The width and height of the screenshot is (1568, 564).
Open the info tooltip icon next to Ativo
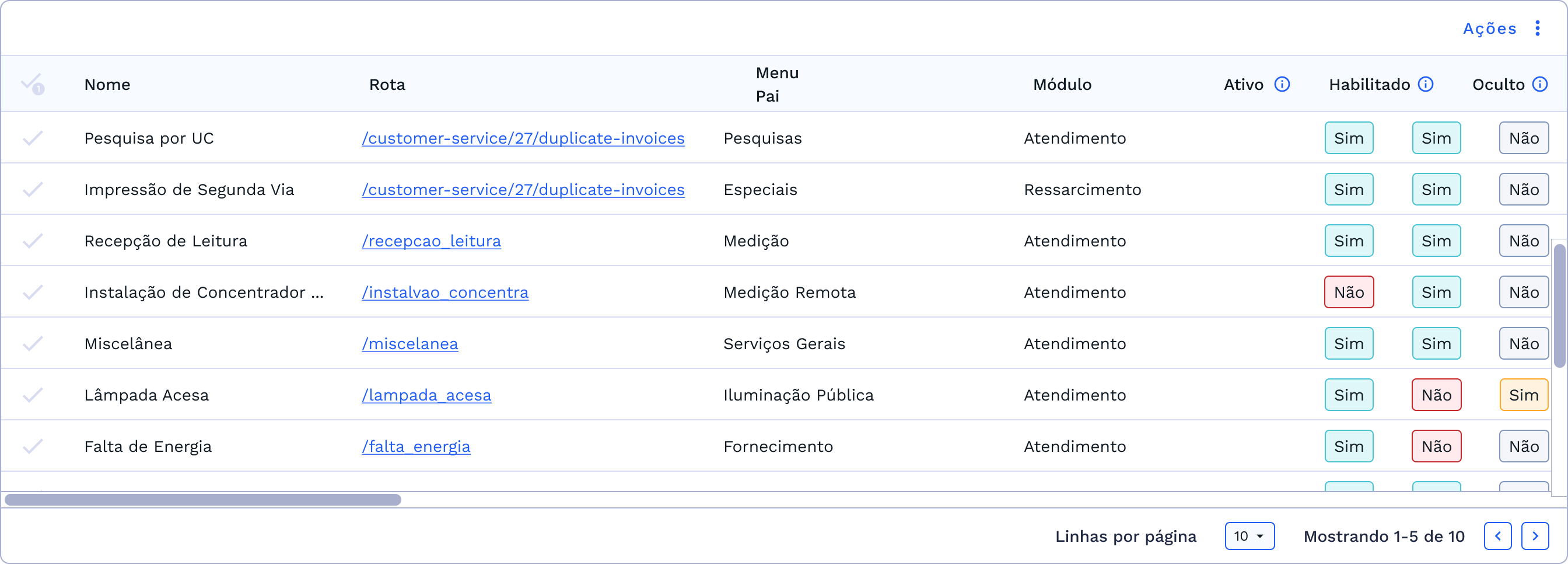click(1283, 85)
